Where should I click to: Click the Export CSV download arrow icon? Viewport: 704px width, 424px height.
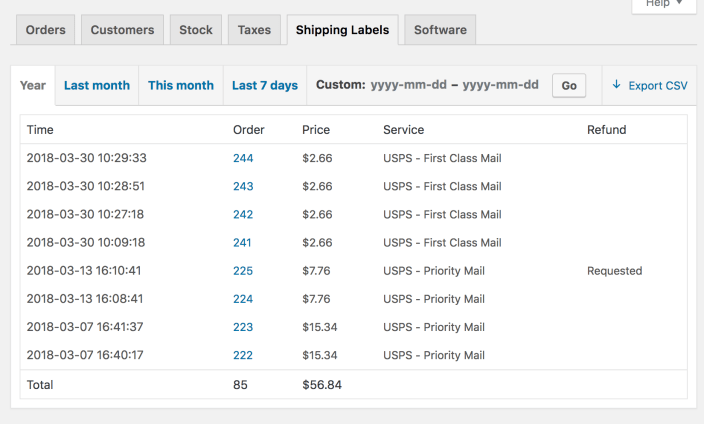pos(616,84)
